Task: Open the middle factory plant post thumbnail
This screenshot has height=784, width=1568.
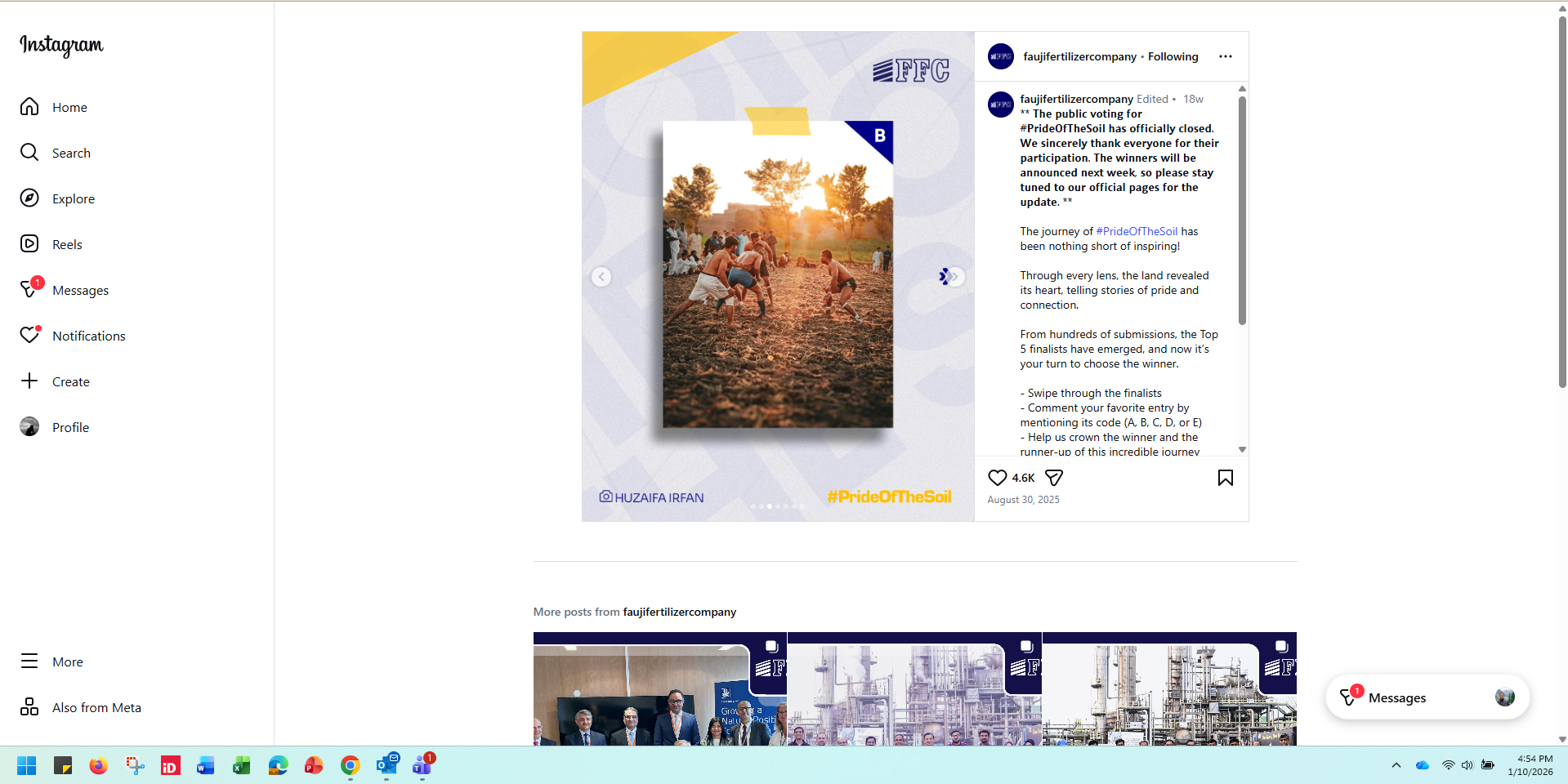Action: (914, 688)
